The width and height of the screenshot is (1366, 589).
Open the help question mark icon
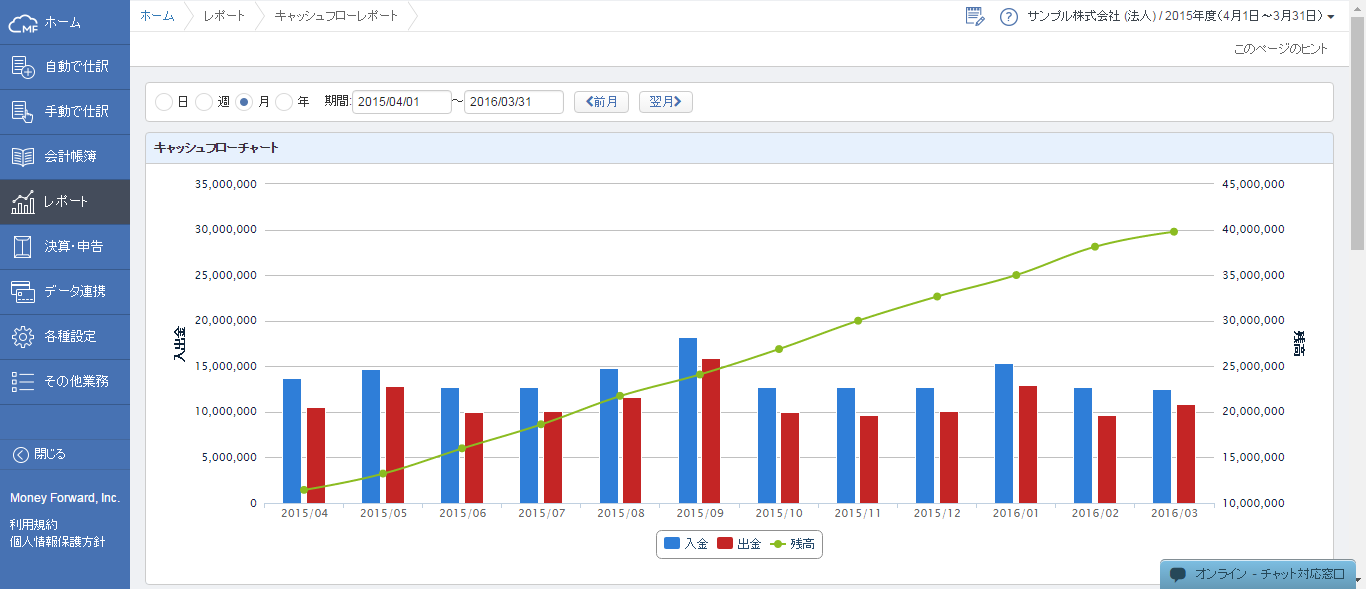(x=1008, y=16)
